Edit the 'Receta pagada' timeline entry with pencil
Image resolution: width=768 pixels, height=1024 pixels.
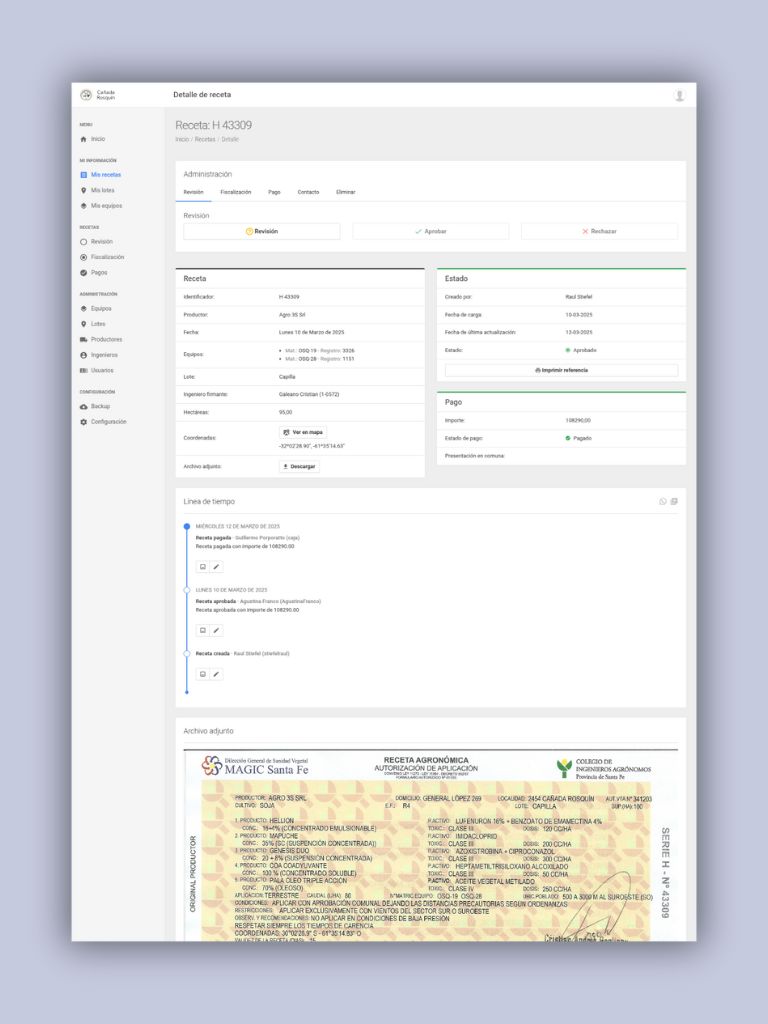click(216, 566)
